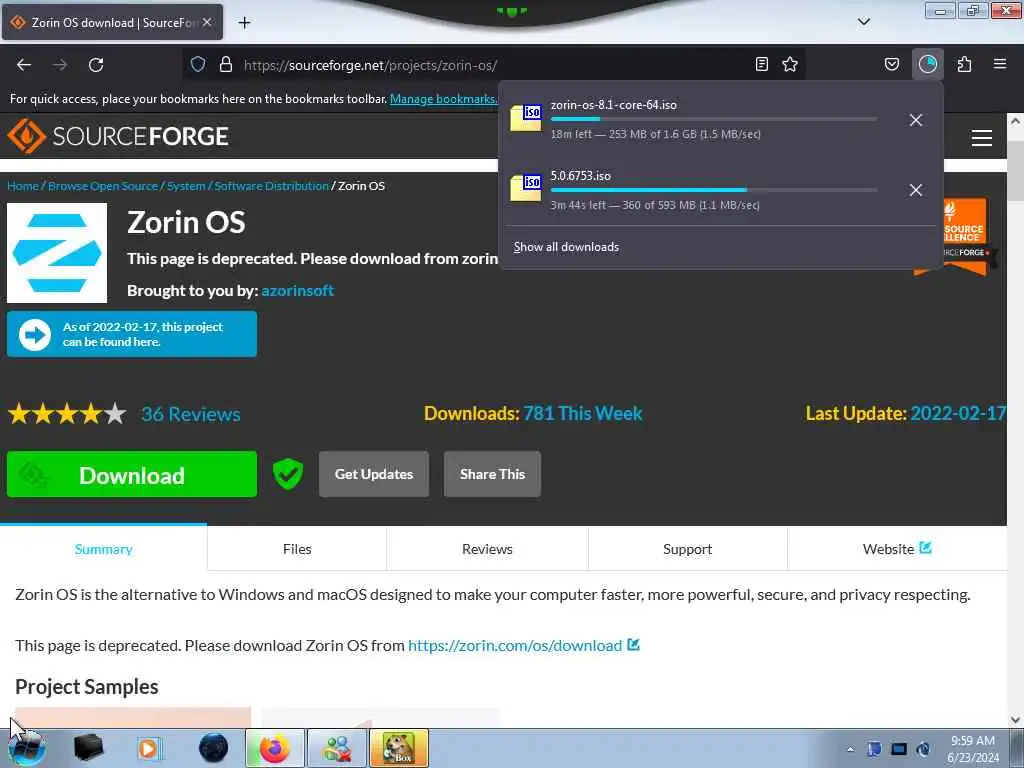
Task: Click the green Download button
Action: 132,475
